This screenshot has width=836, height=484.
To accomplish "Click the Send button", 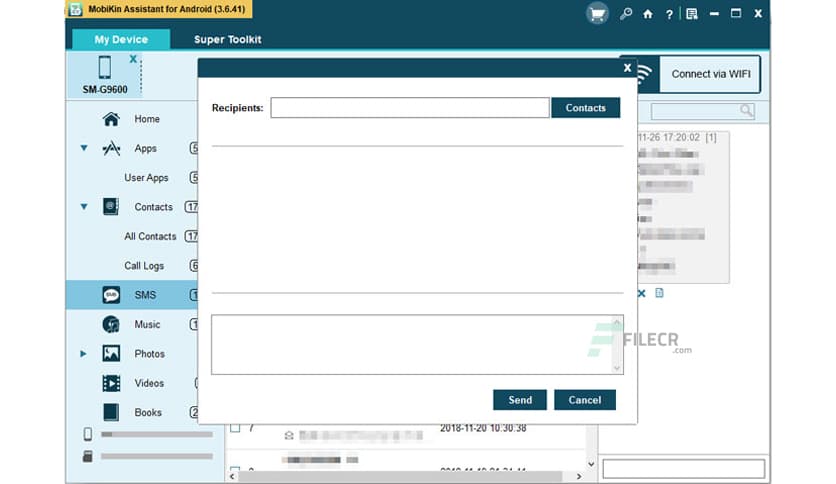I will [x=520, y=400].
